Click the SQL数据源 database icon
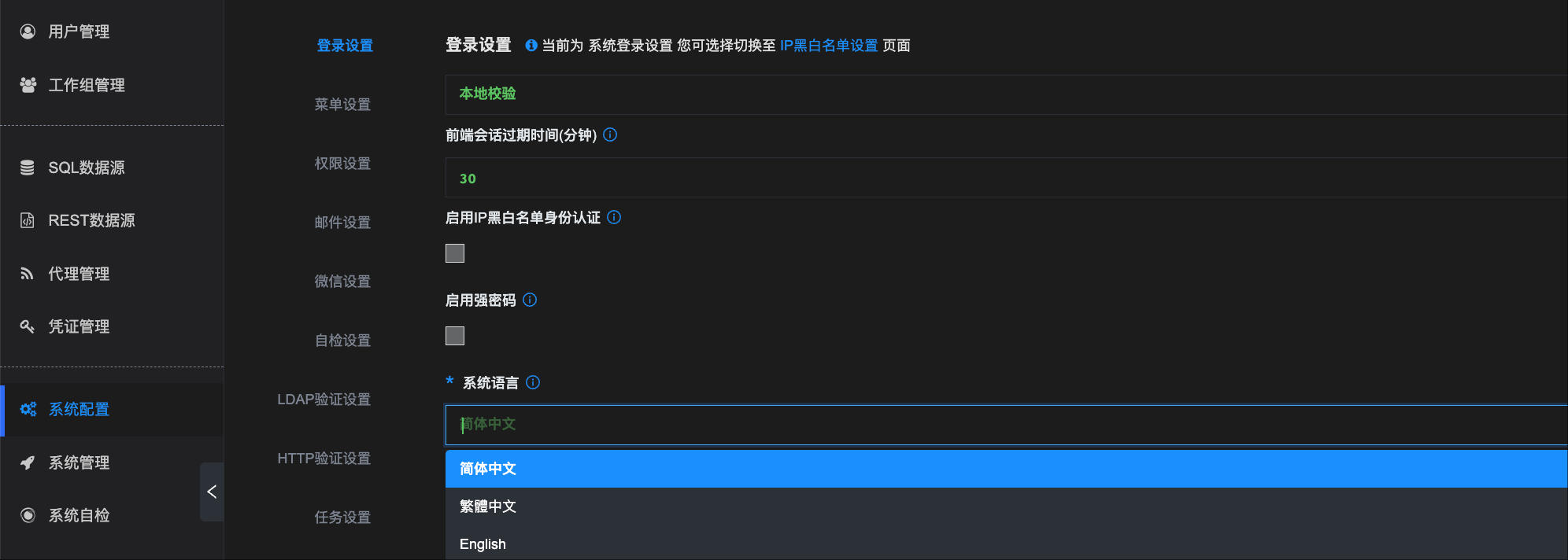This screenshot has width=1568, height=560. (x=28, y=168)
